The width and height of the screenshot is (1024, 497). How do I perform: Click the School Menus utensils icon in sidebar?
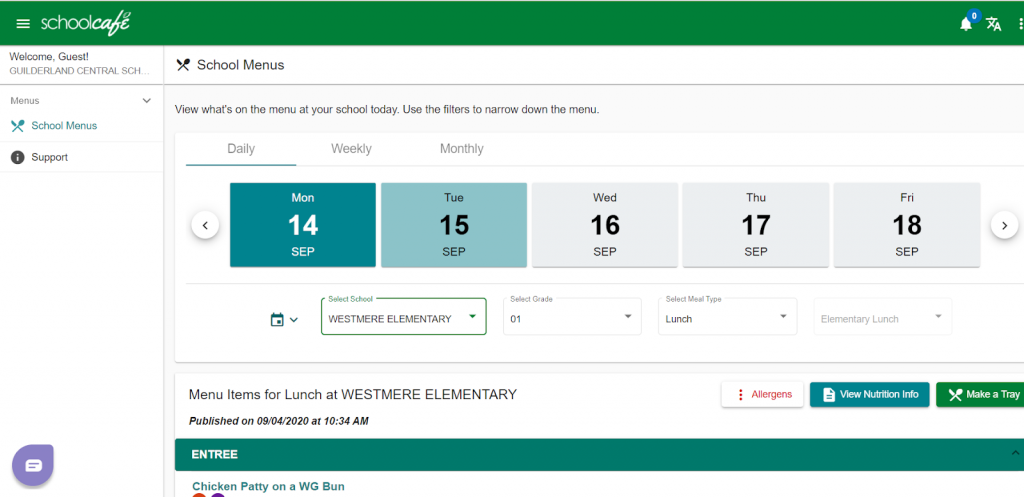coord(18,126)
